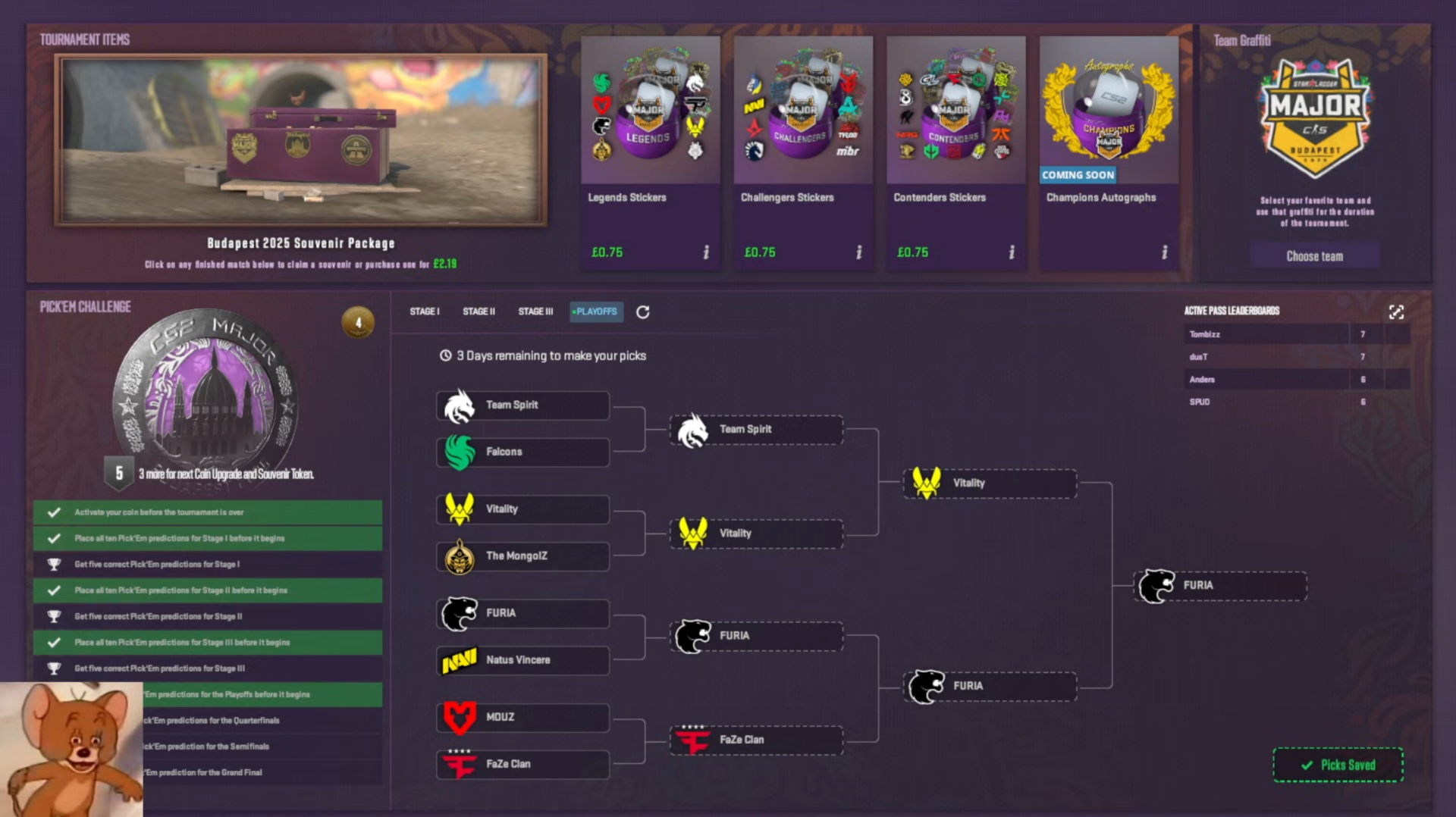Select MOUZ in the quarterfinal matchup
The width and height of the screenshot is (1456, 817).
tap(522, 717)
